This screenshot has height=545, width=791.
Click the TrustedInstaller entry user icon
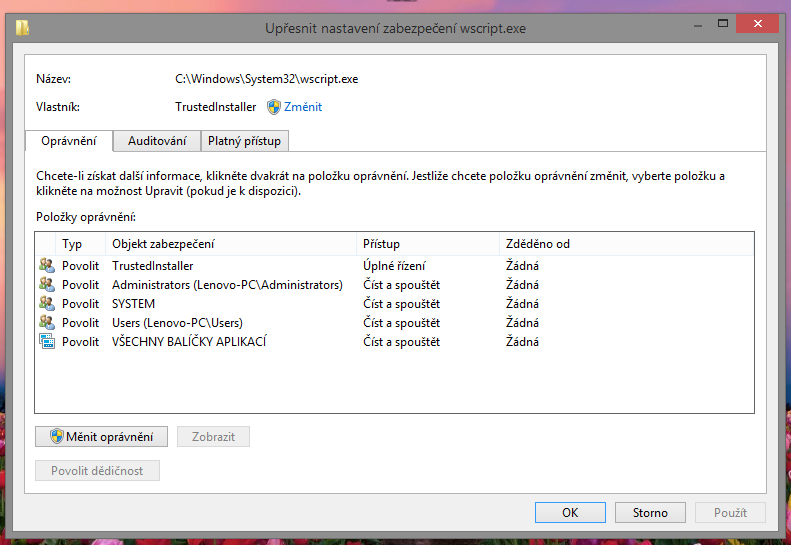[x=46, y=266]
